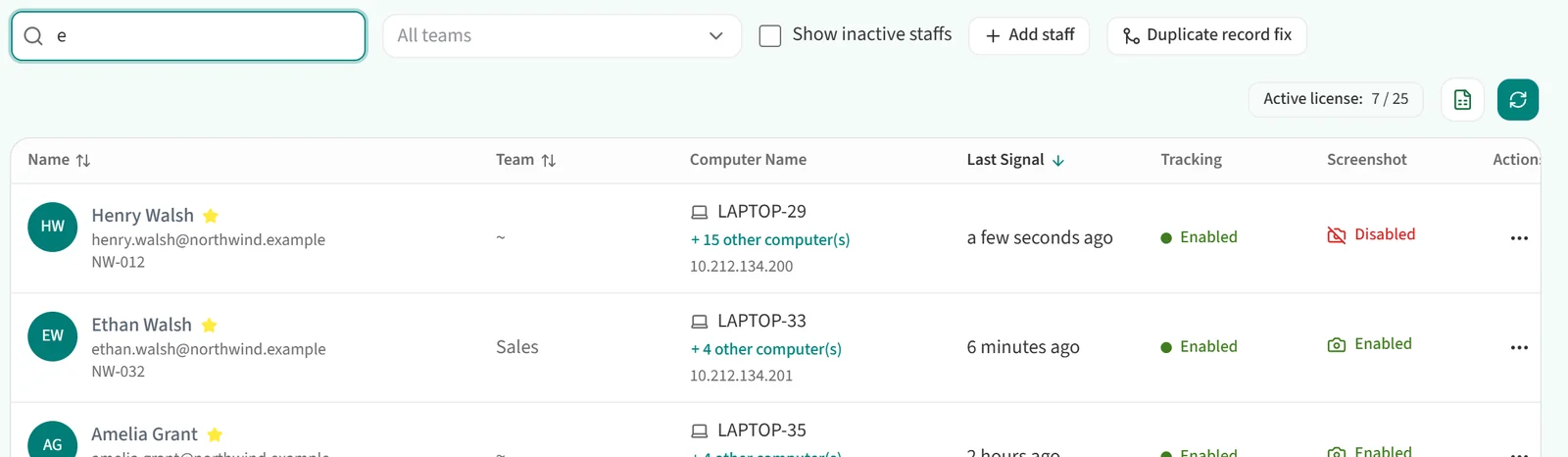Click the star beside Amelia Grant

pos(215,434)
